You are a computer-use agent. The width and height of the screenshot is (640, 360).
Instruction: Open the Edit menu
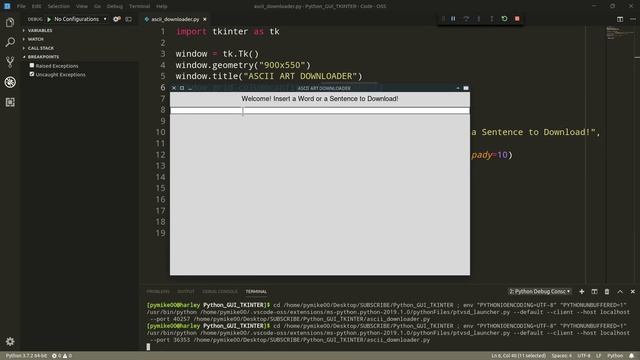pyautogui.click(x=36, y=6)
